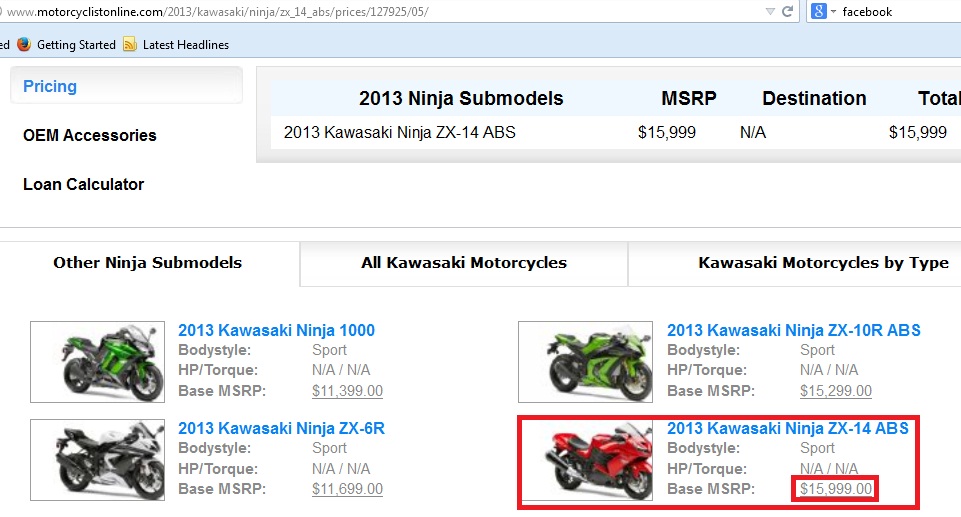Click the white Ninja ZX-6R thumbnail image
The height and width of the screenshot is (517, 961).
97,460
